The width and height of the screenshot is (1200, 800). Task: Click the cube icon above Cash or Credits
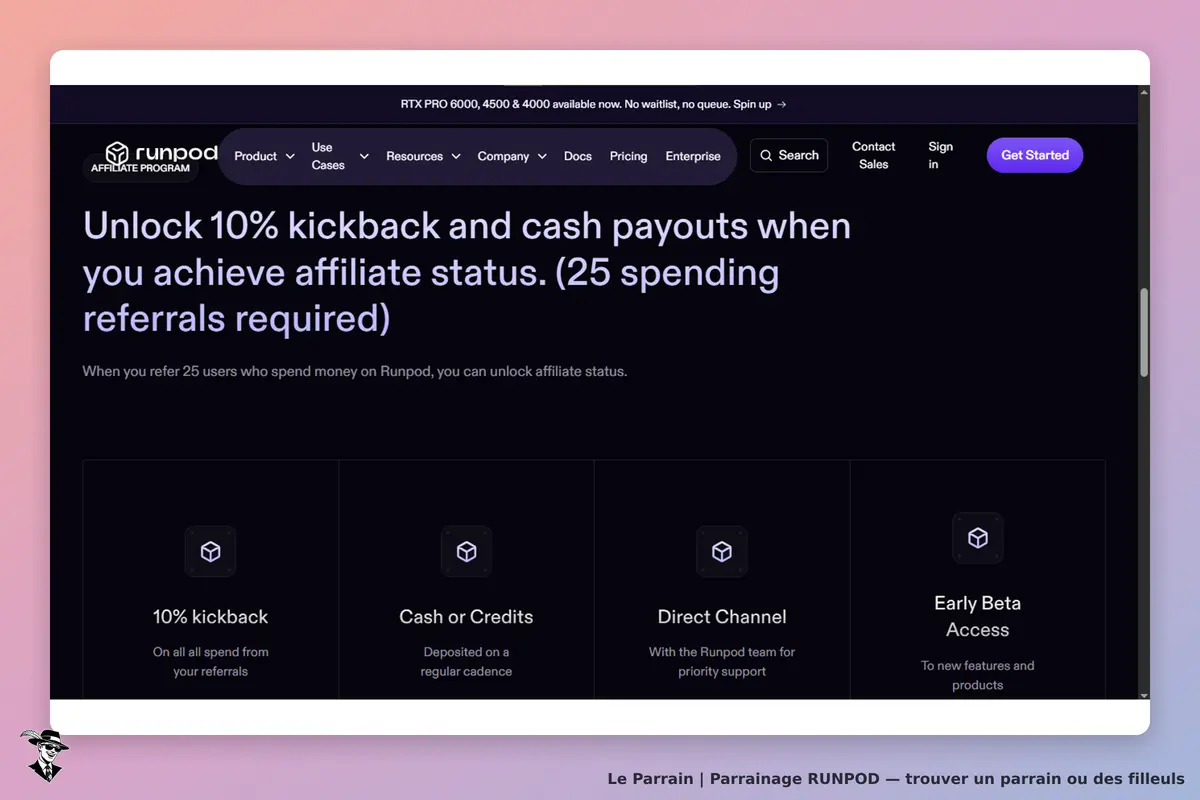pos(466,551)
